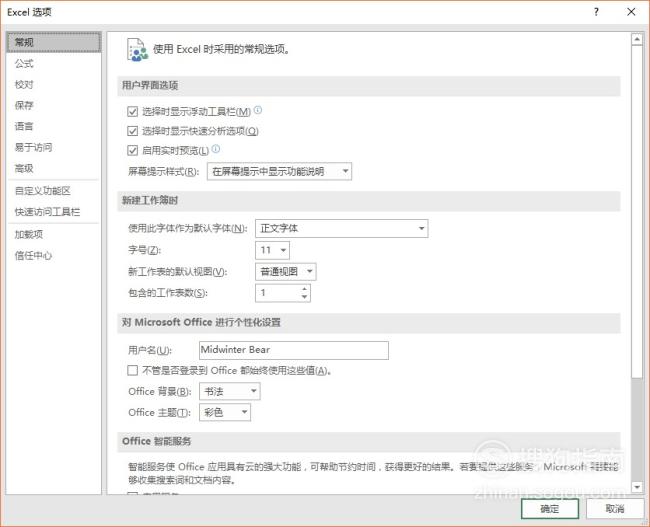This screenshot has height=527, width=650.
Task: Click the general options people icon
Action: coord(137,50)
